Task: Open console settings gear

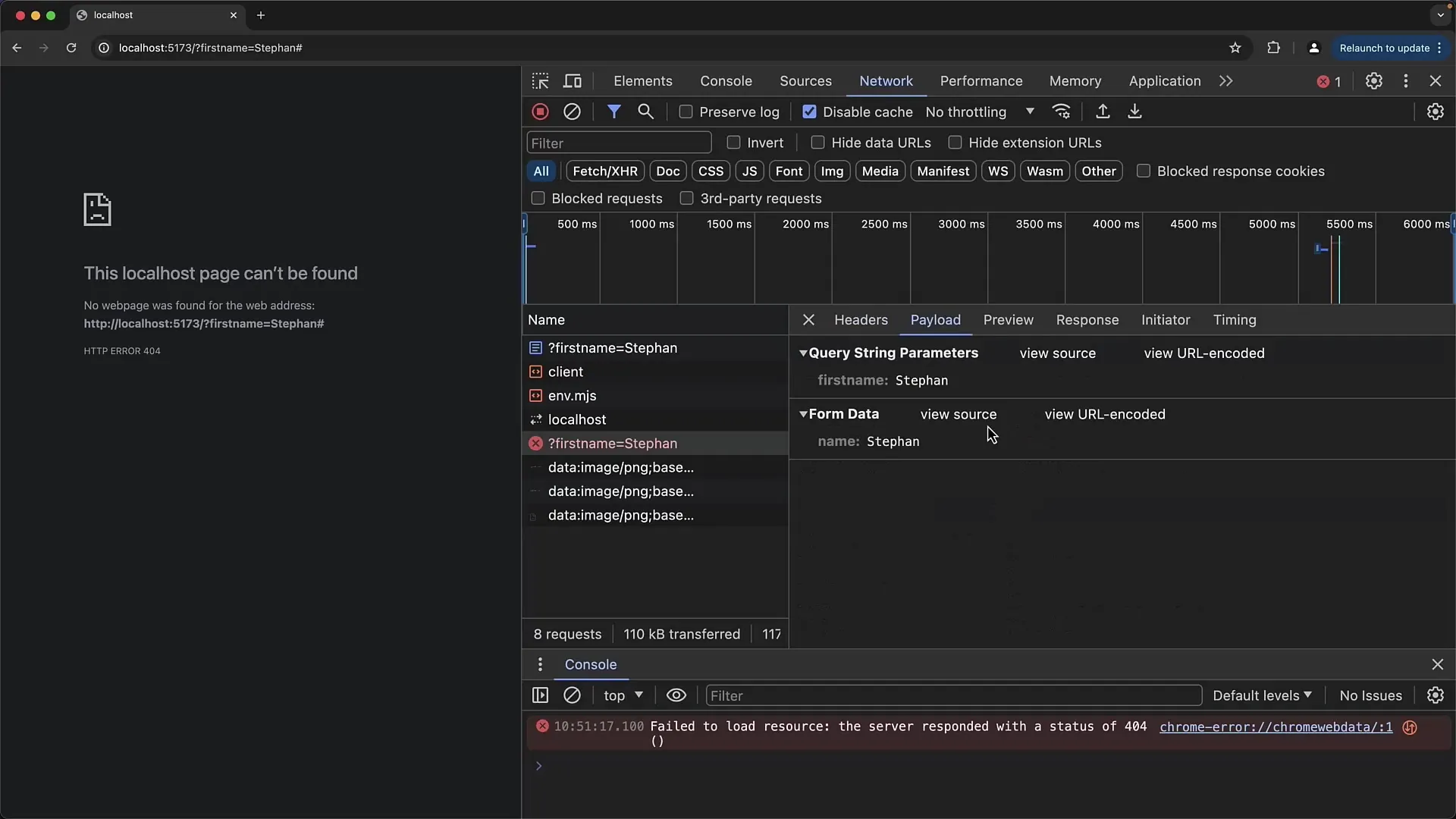Action: click(1436, 695)
